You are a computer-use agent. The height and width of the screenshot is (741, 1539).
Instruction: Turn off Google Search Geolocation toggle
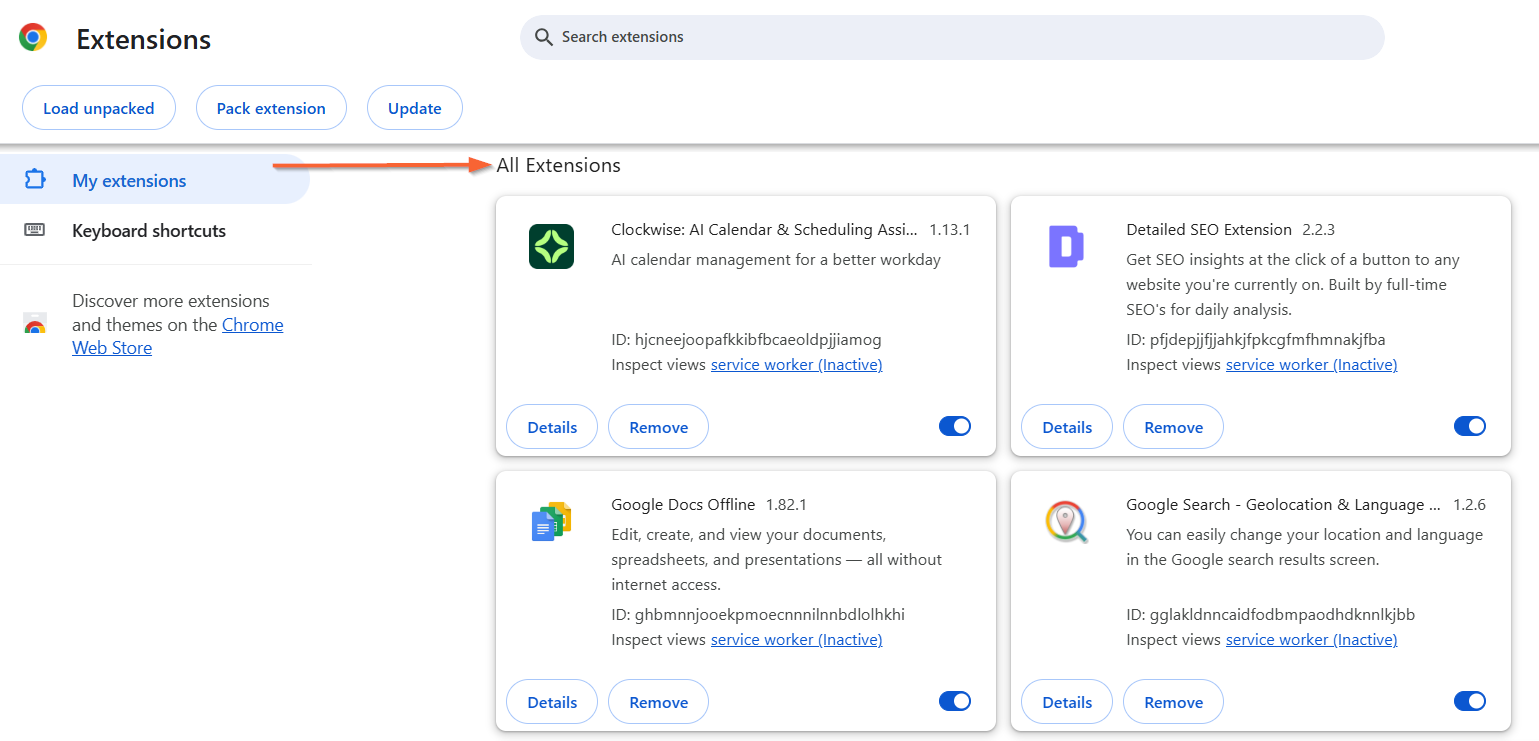[x=1470, y=702]
